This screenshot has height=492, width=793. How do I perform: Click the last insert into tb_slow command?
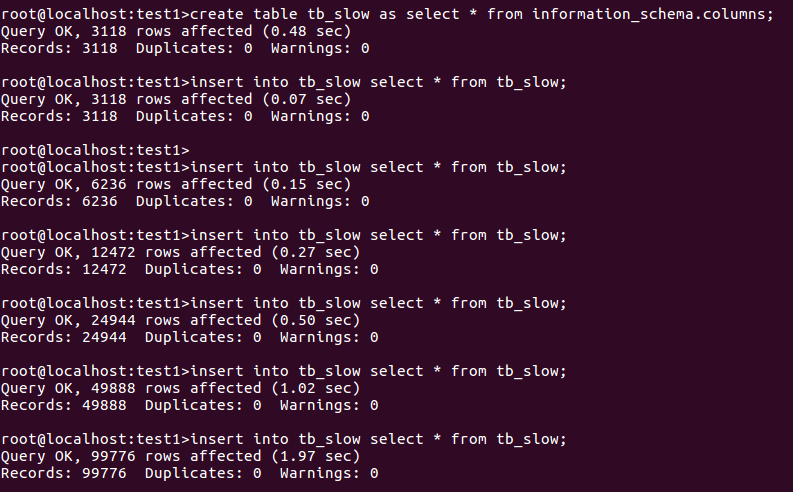(284, 439)
